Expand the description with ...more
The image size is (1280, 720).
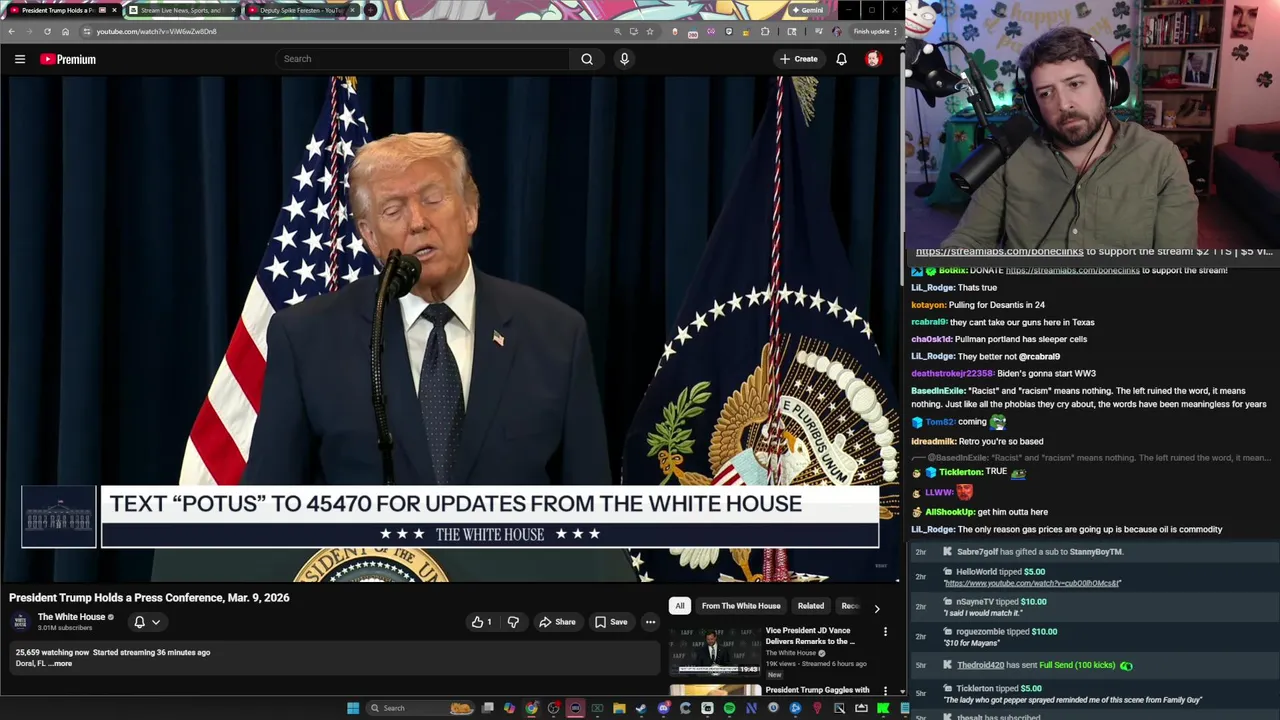click(x=60, y=664)
